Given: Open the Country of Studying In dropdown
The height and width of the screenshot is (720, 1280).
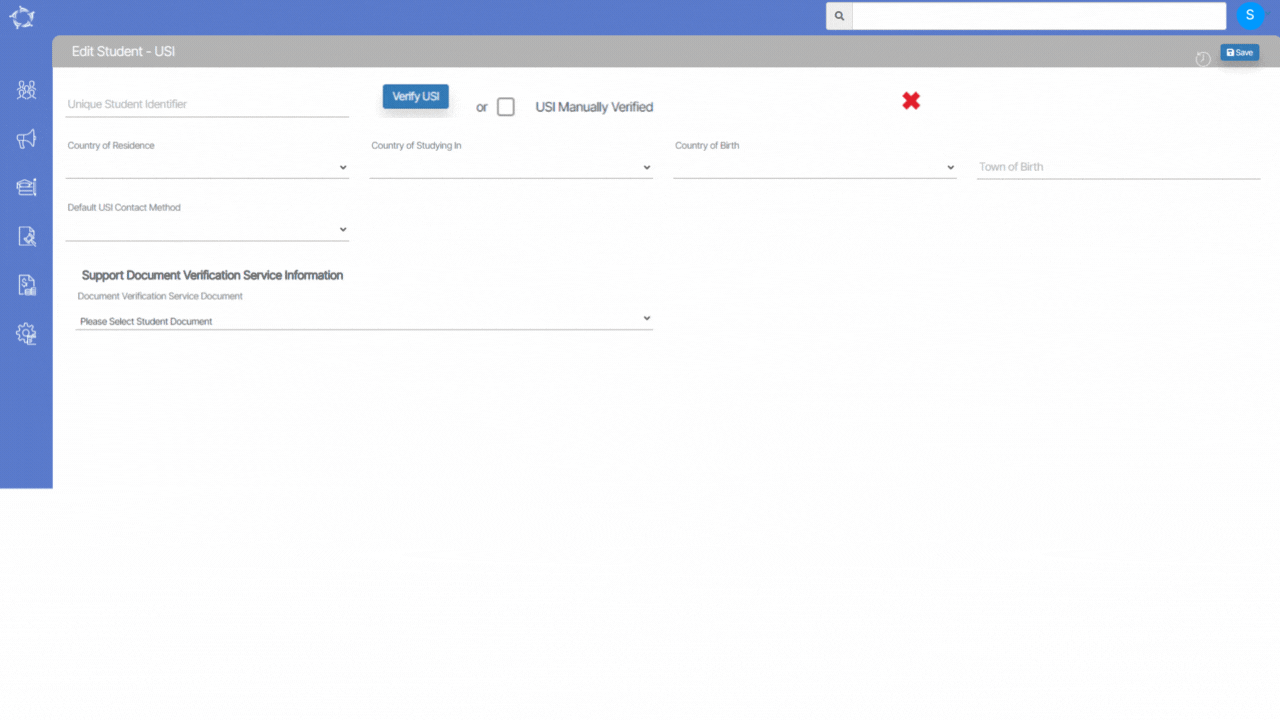Looking at the screenshot, I should pos(511,167).
